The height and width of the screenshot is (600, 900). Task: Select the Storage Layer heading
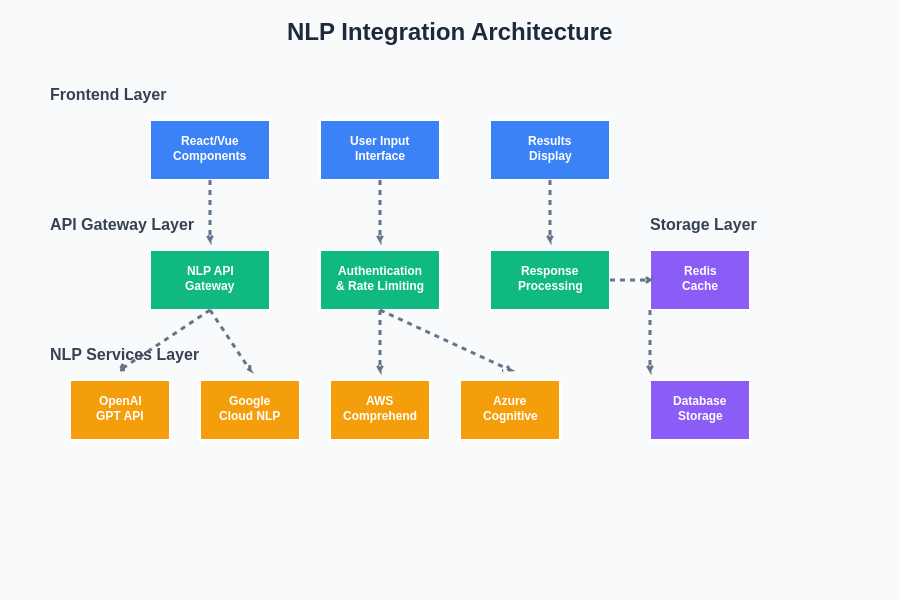[703, 225]
